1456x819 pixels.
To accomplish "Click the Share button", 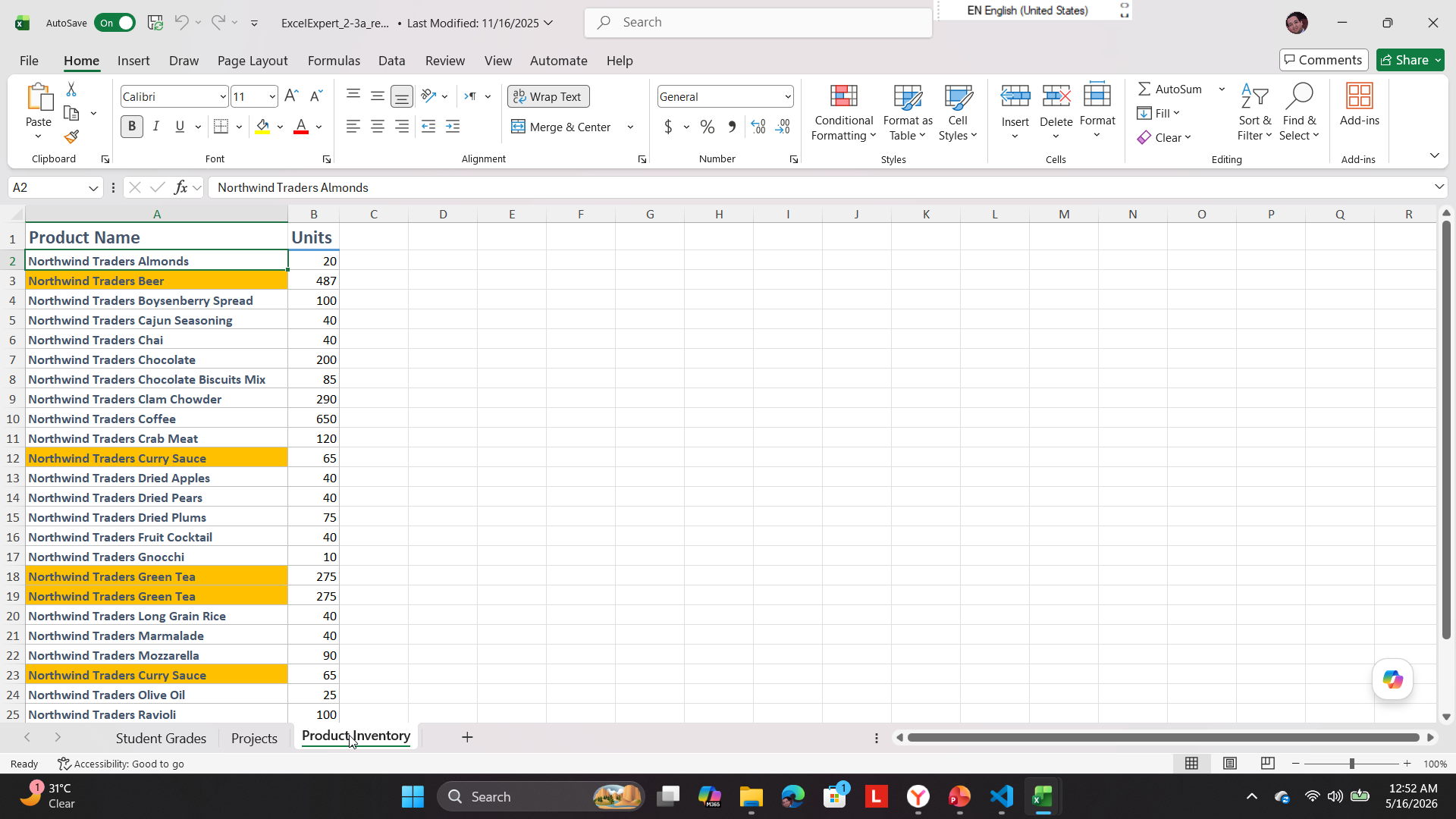I will (1410, 60).
